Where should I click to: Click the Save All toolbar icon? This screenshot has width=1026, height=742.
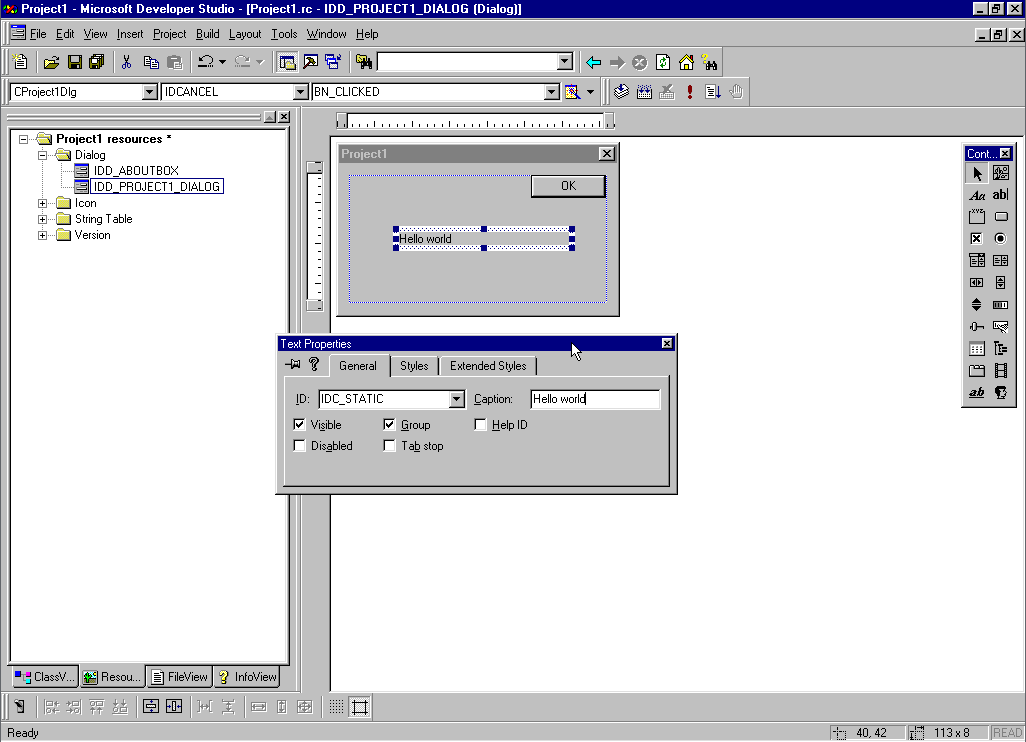click(x=97, y=62)
